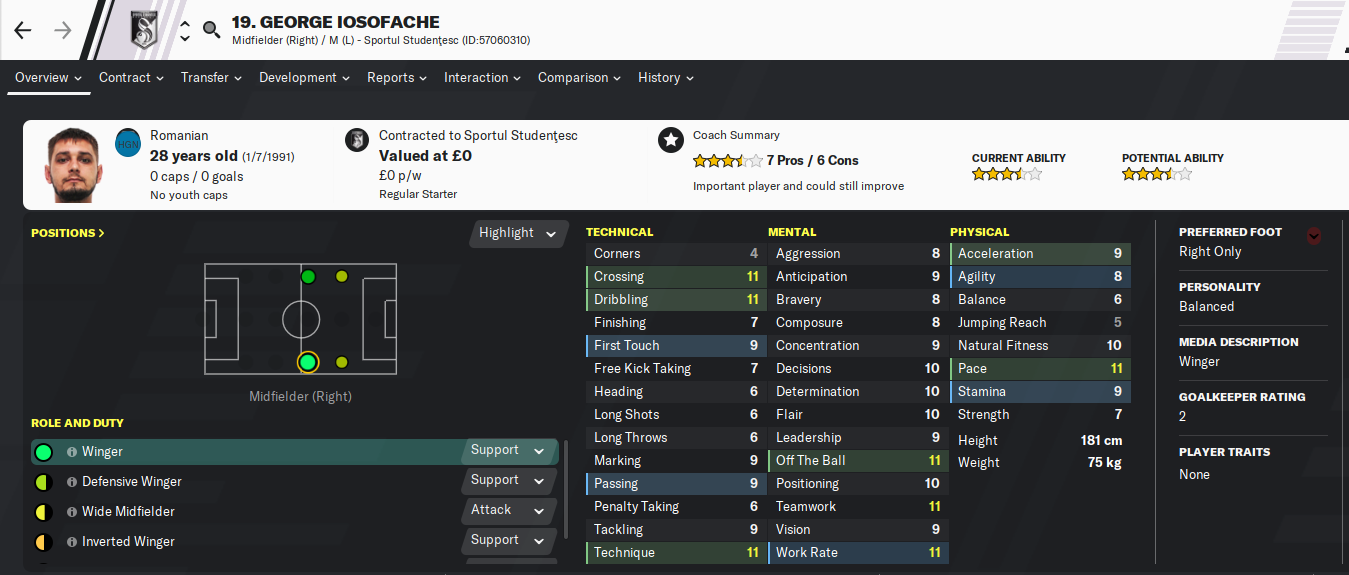Change Winger duty from Support dropdown
The width and height of the screenshot is (1349, 575).
(510, 451)
